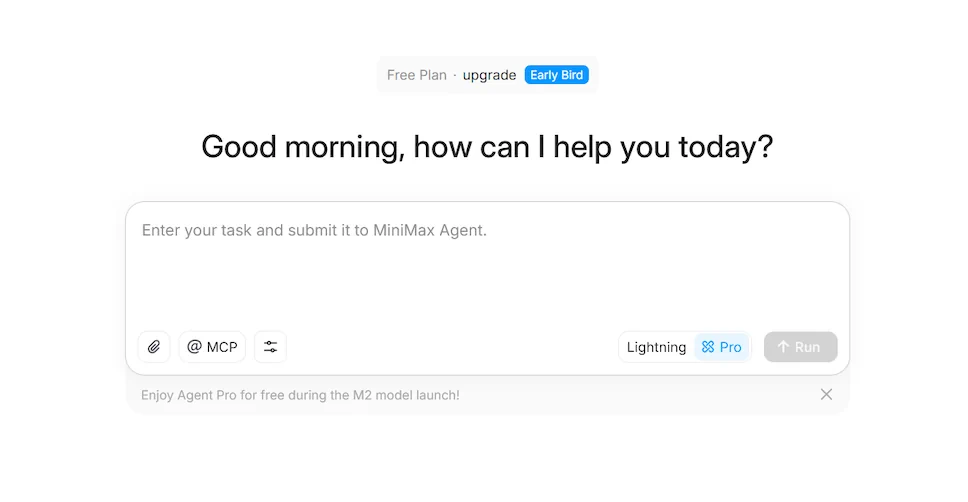Click the upgrade link

(x=489, y=75)
